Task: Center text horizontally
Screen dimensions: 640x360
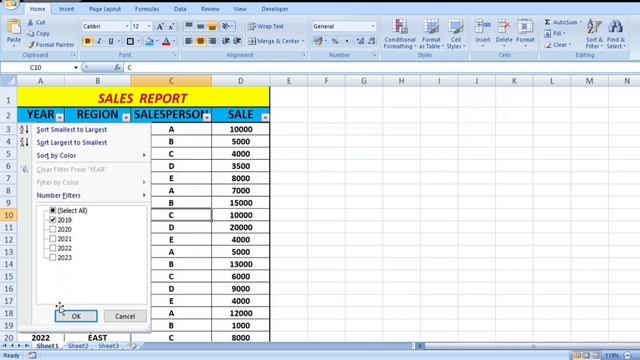Action: coord(200,41)
